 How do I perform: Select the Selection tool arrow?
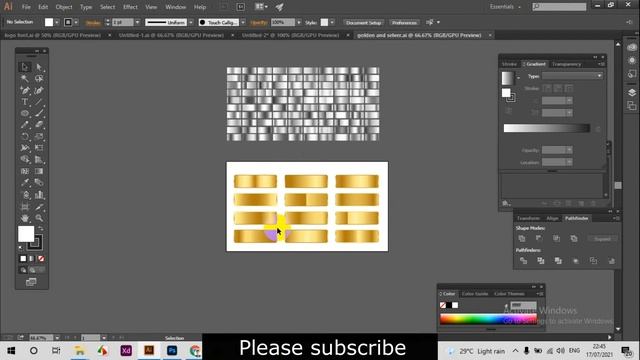(x=25, y=67)
